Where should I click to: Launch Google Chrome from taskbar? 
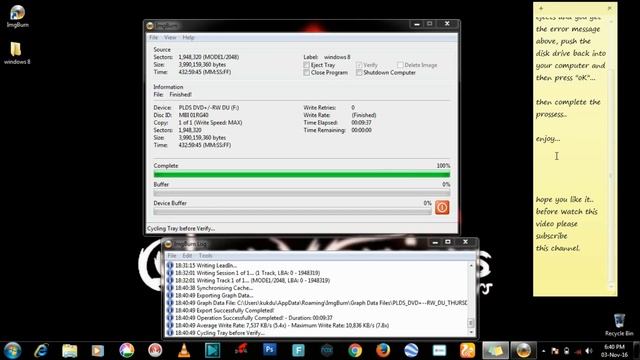(355, 350)
